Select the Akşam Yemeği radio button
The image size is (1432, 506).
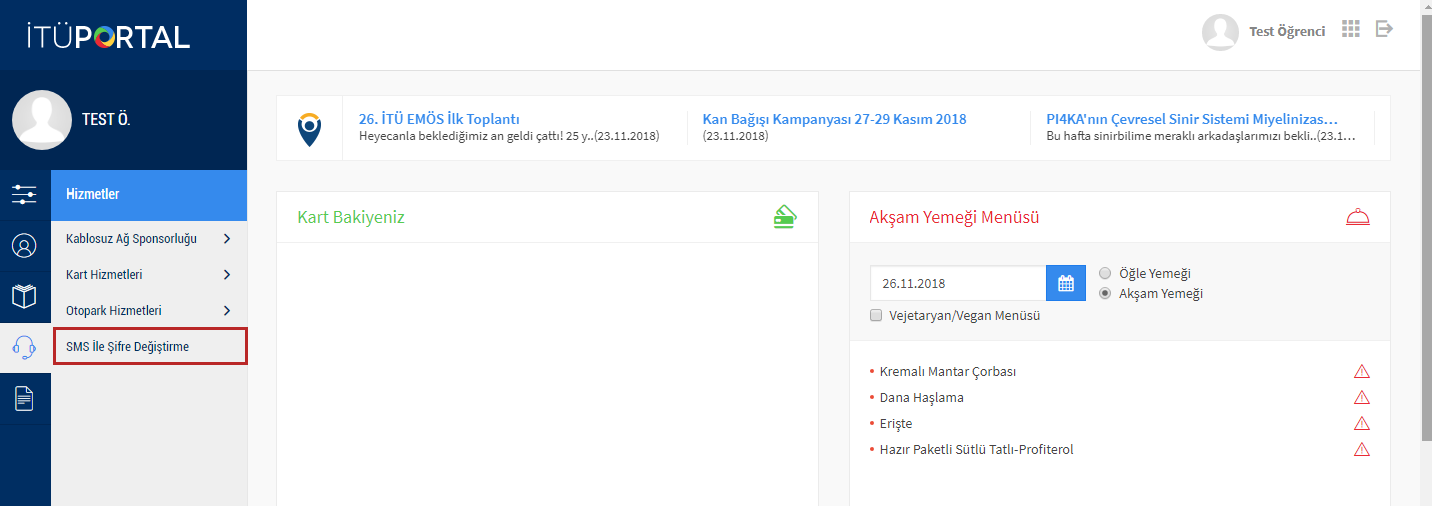click(x=1105, y=294)
